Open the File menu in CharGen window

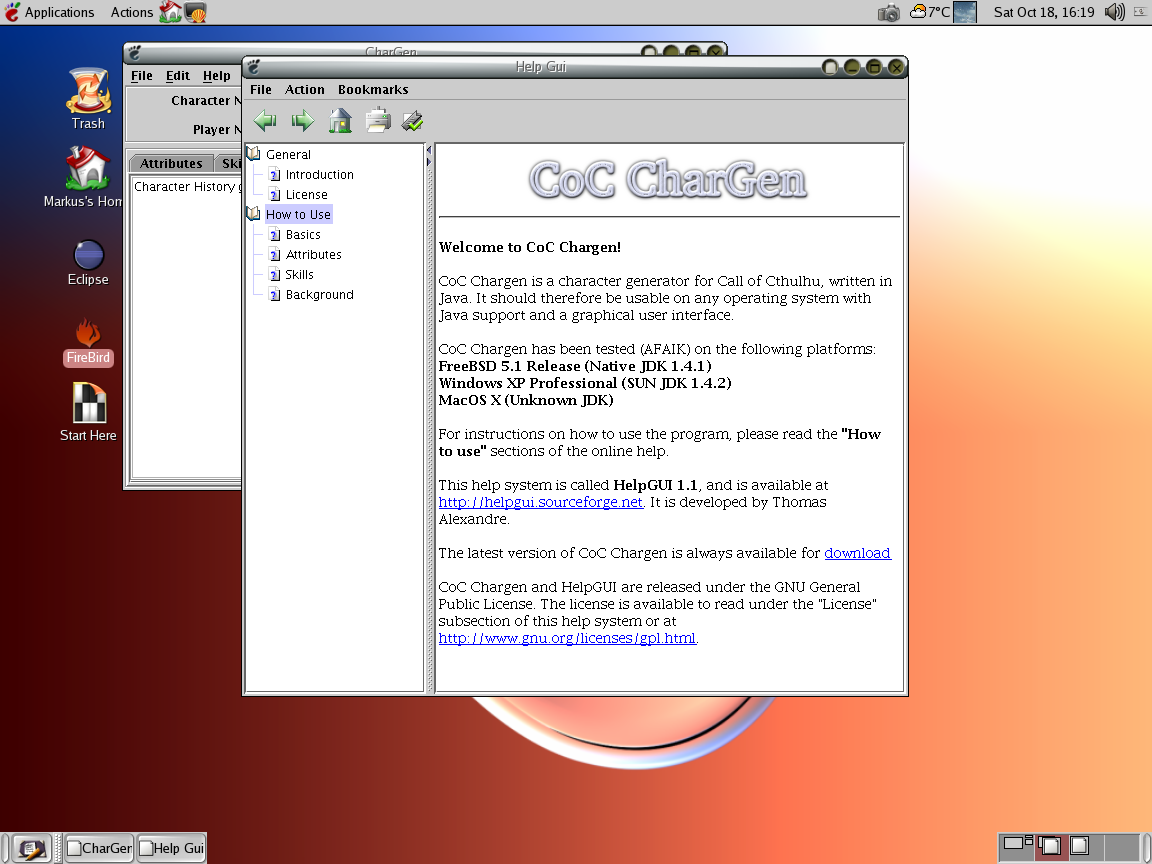pos(142,76)
